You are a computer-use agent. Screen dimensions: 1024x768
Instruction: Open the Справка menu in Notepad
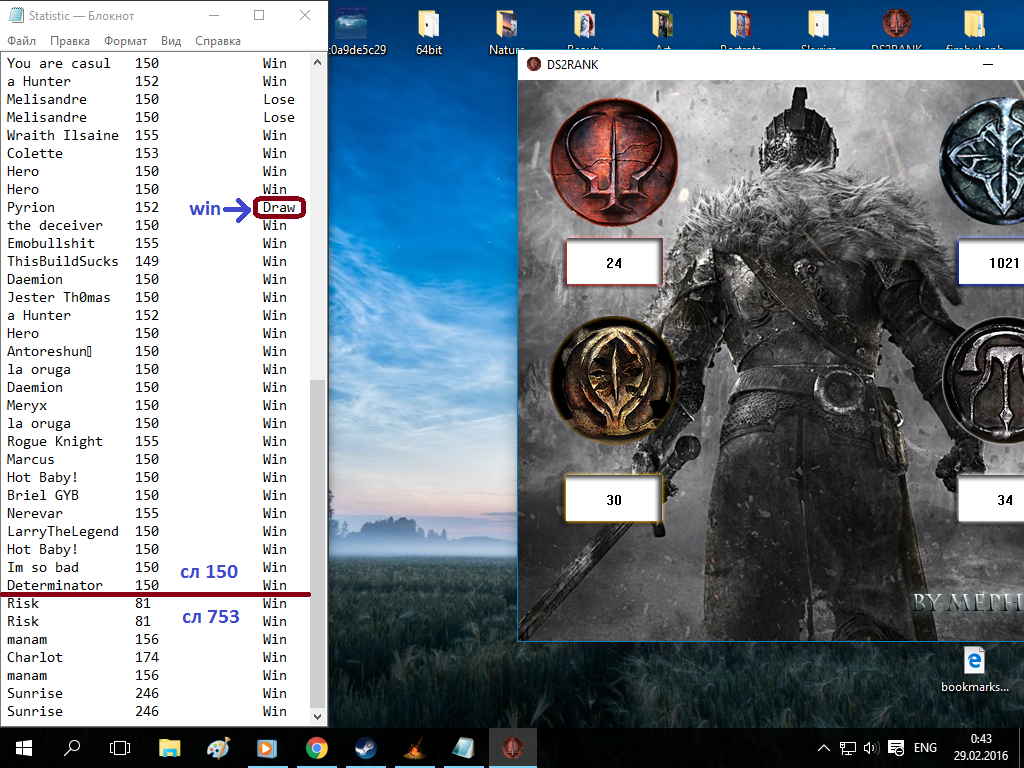click(x=218, y=40)
